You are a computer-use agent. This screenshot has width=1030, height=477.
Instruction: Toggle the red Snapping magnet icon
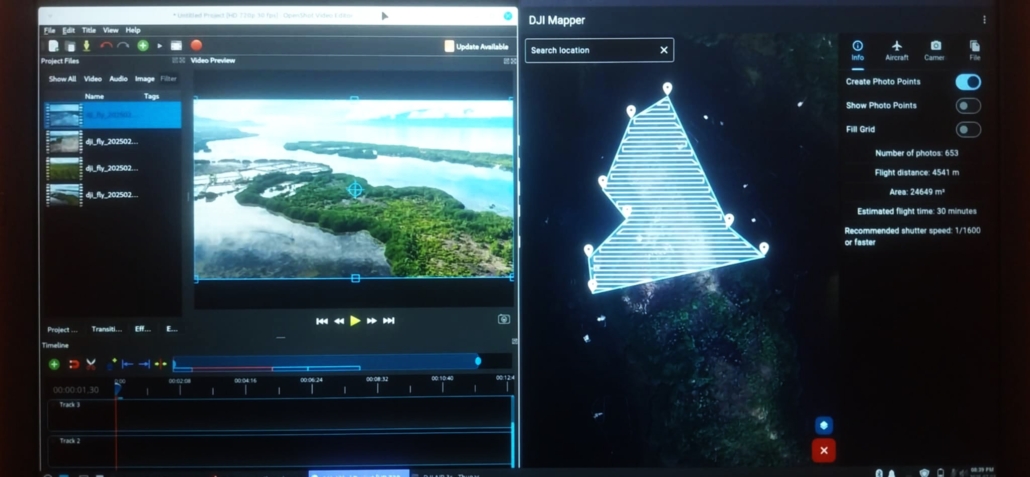(x=74, y=364)
